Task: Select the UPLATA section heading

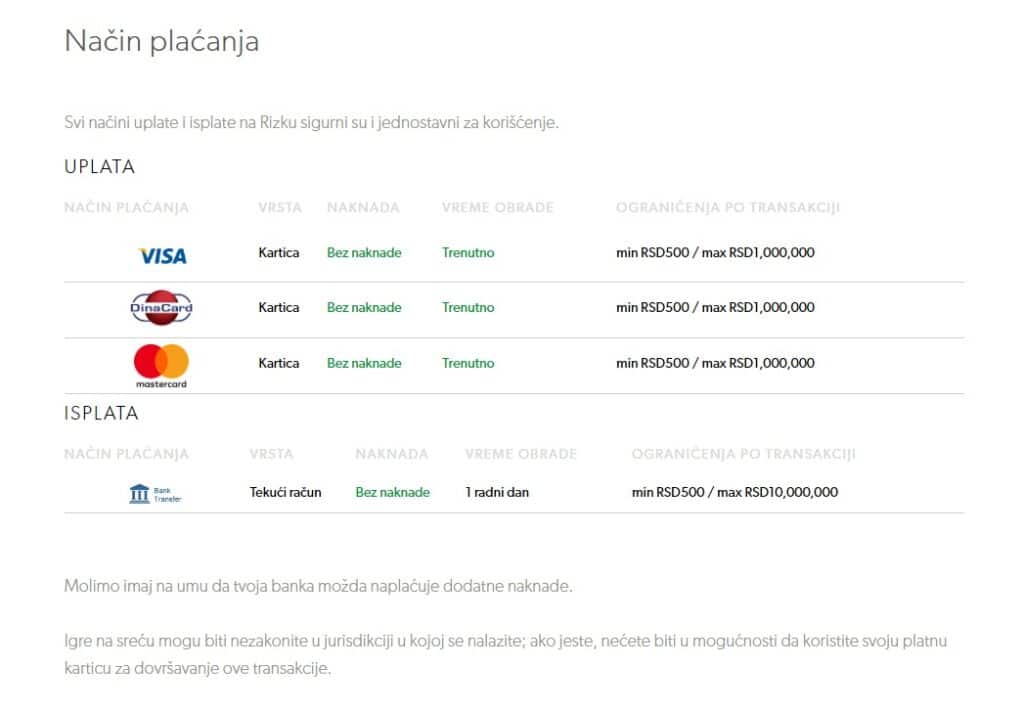Action: 99,167
